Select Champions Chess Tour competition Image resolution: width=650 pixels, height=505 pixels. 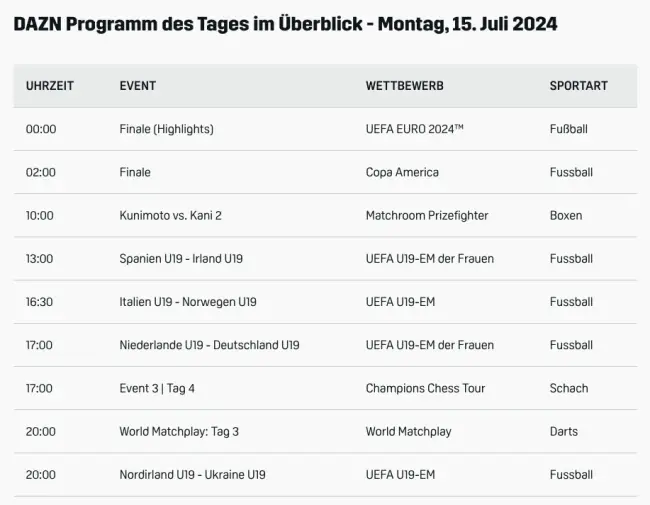pos(425,388)
